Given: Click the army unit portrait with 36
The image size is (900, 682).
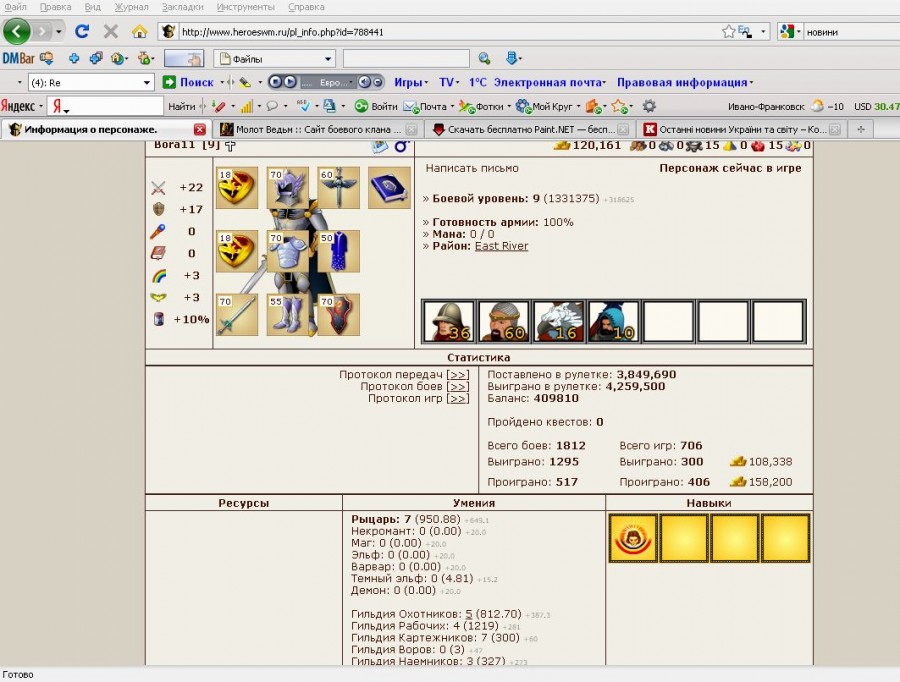Looking at the screenshot, I should (449, 321).
